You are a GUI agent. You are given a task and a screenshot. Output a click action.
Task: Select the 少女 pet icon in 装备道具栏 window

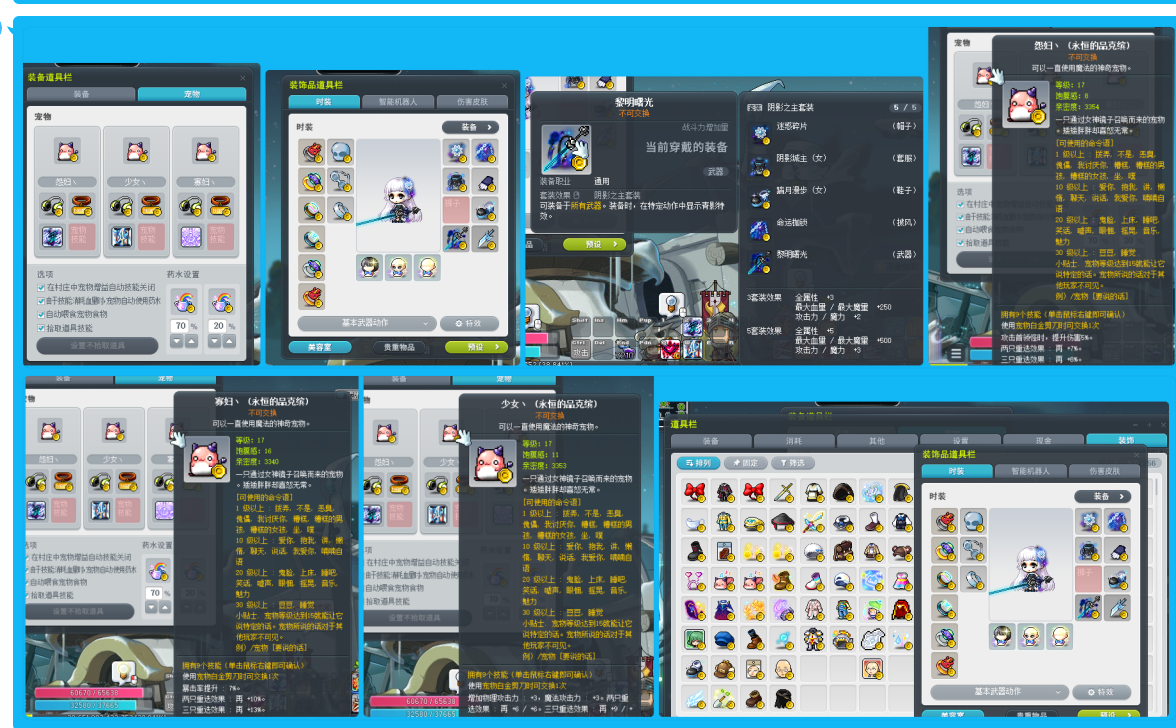pos(136,151)
